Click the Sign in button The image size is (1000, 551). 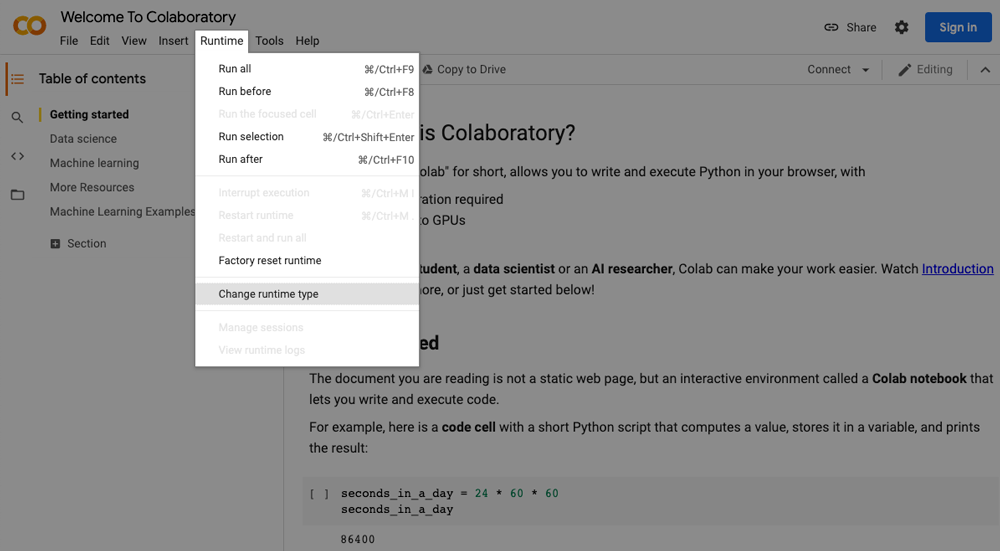tap(958, 27)
